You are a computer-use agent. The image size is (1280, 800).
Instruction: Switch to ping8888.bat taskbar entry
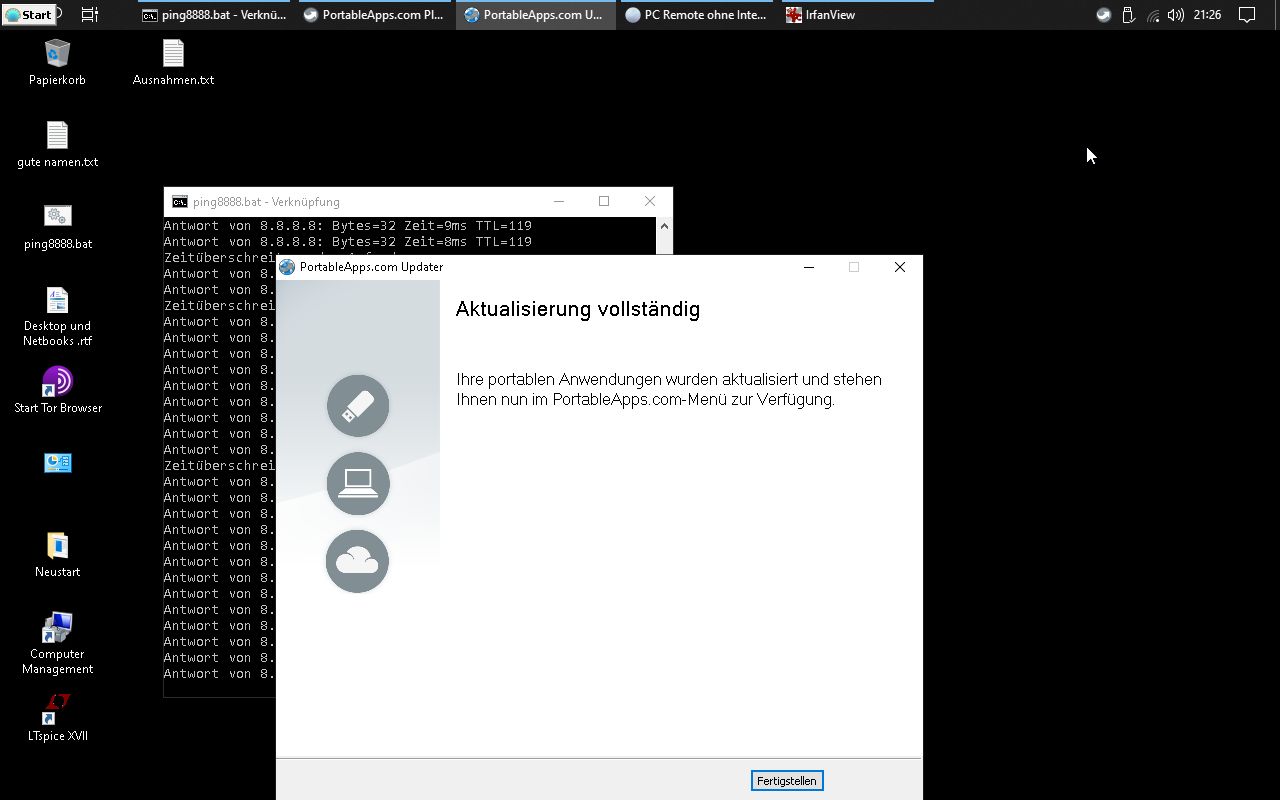coord(213,15)
